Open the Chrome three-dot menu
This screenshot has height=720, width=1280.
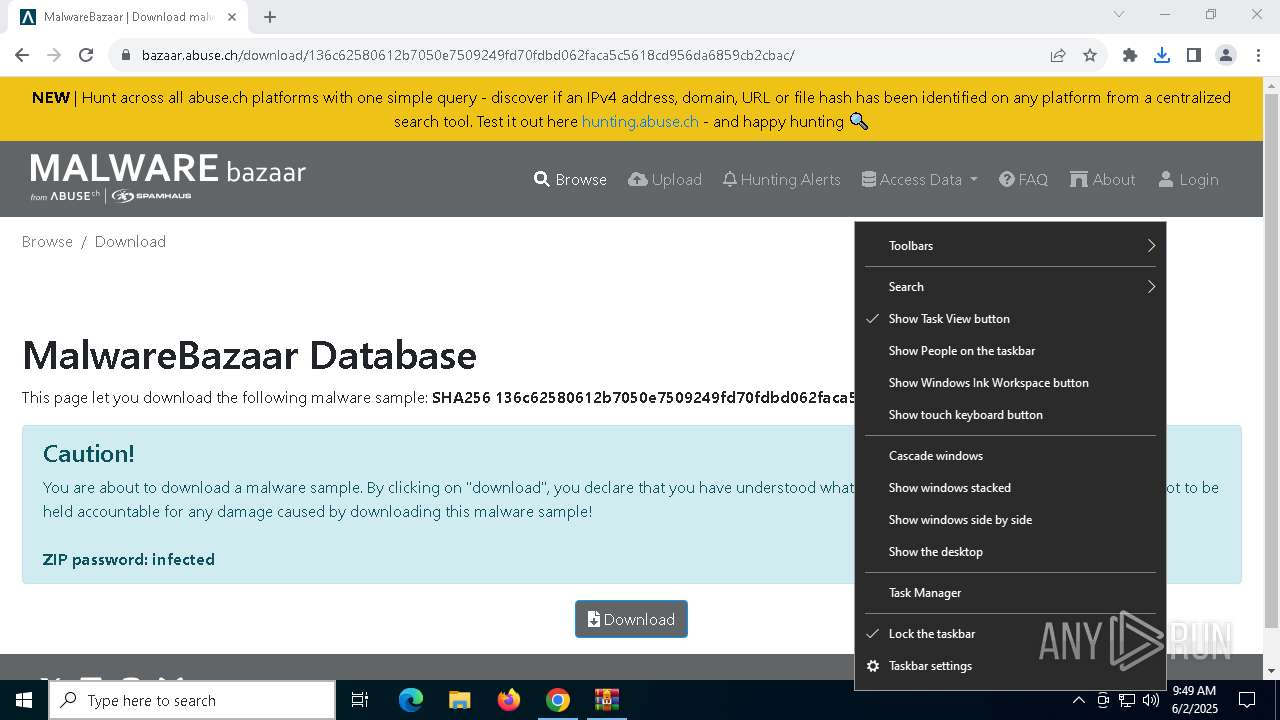point(1258,55)
